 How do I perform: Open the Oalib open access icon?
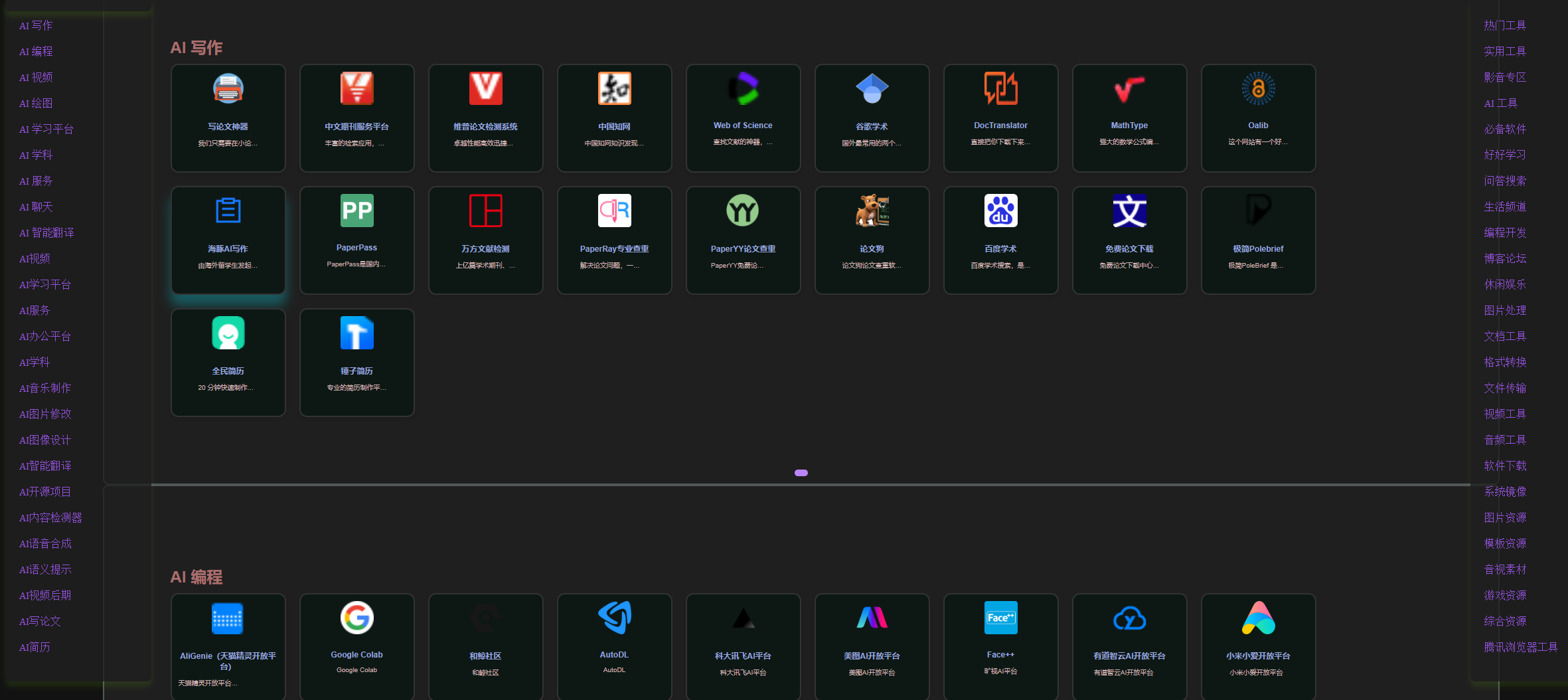[x=1258, y=88]
